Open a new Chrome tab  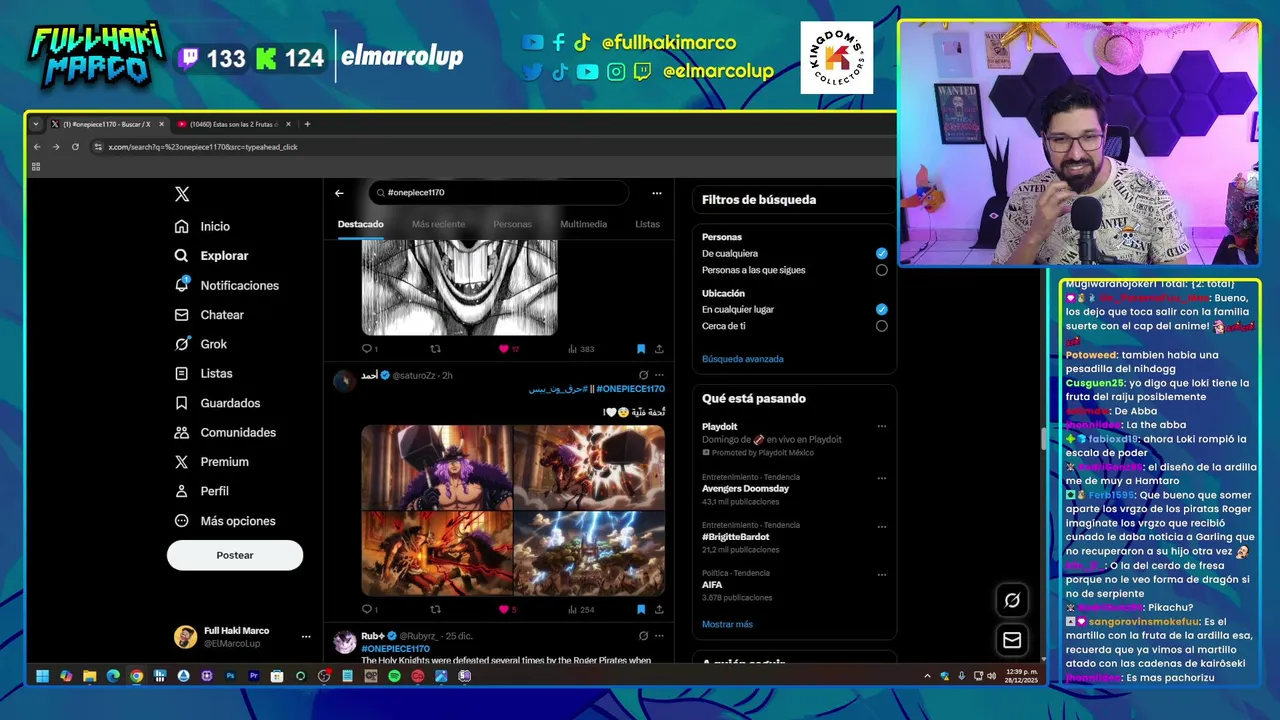[x=307, y=124]
